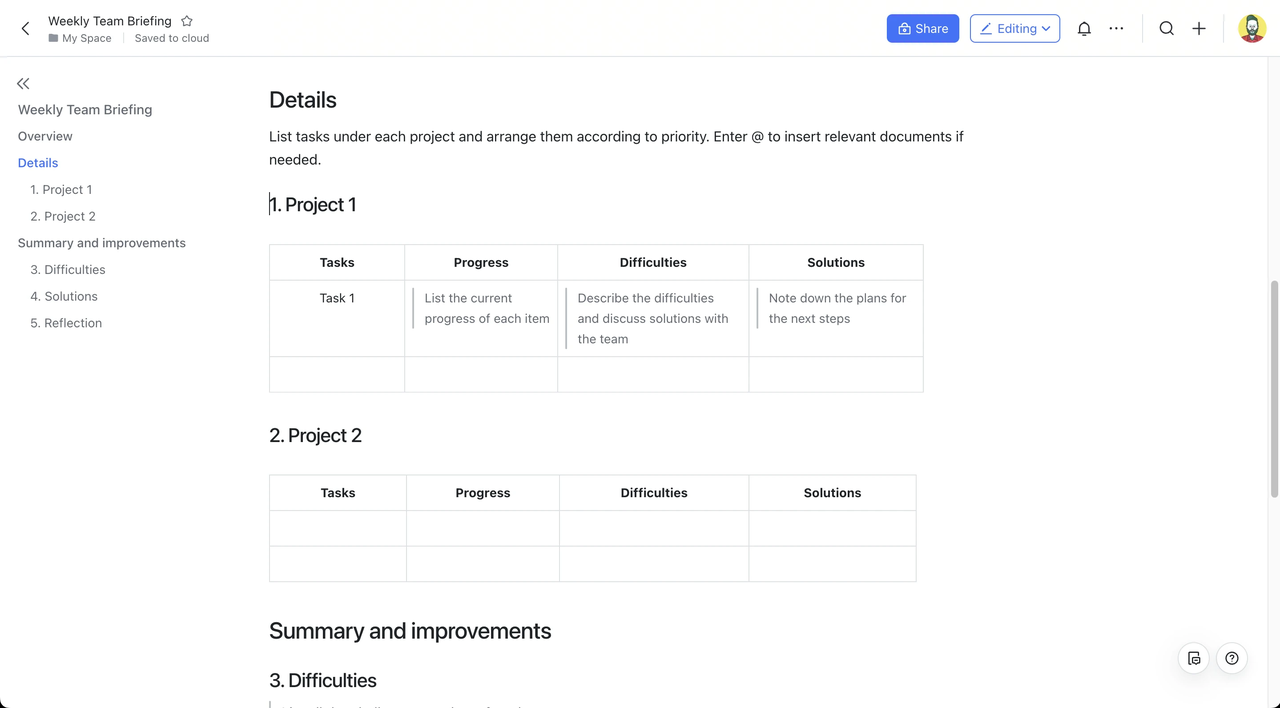
Task: Click the user profile avatar
Action: 1252,29
